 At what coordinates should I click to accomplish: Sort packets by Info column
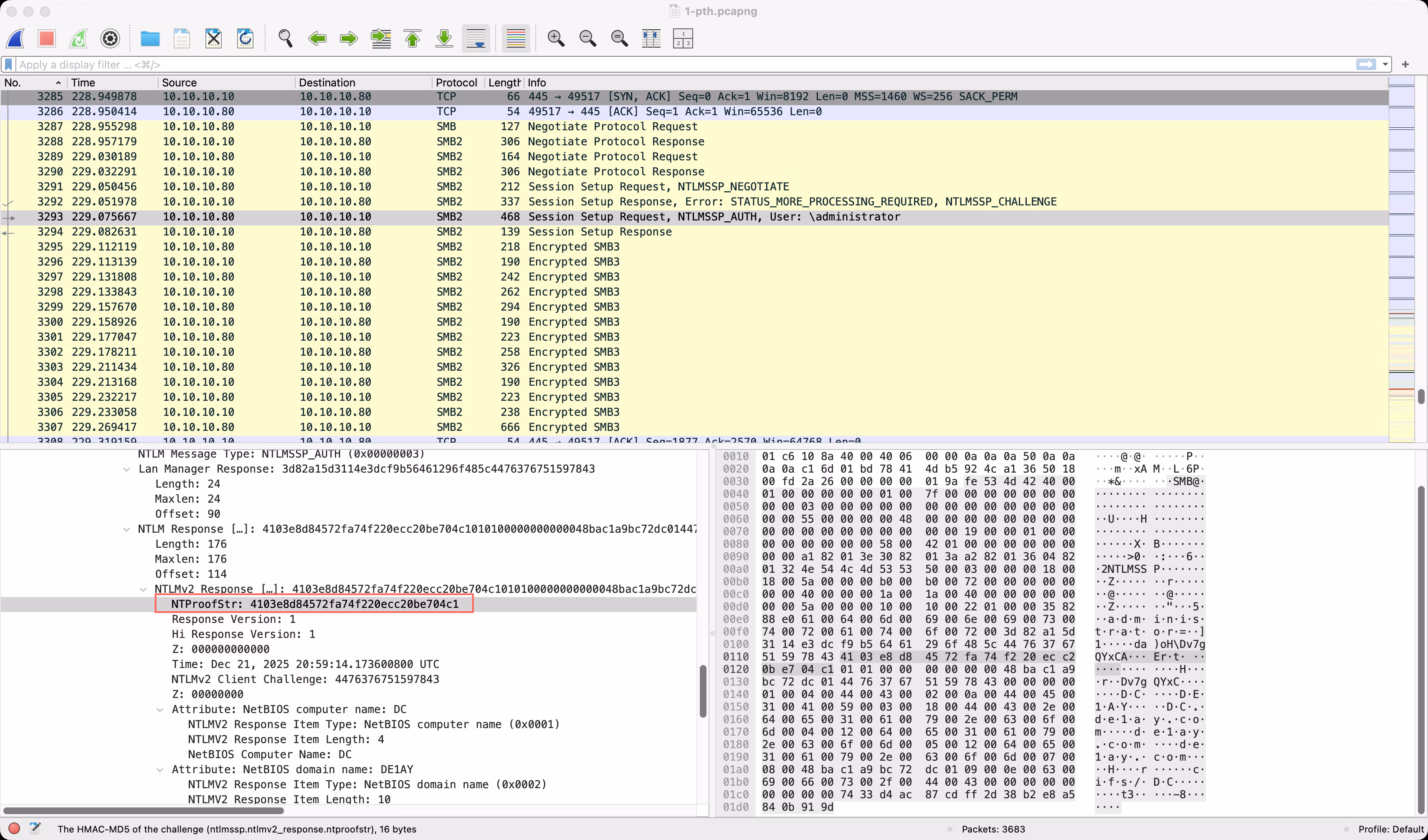[955, 83]
